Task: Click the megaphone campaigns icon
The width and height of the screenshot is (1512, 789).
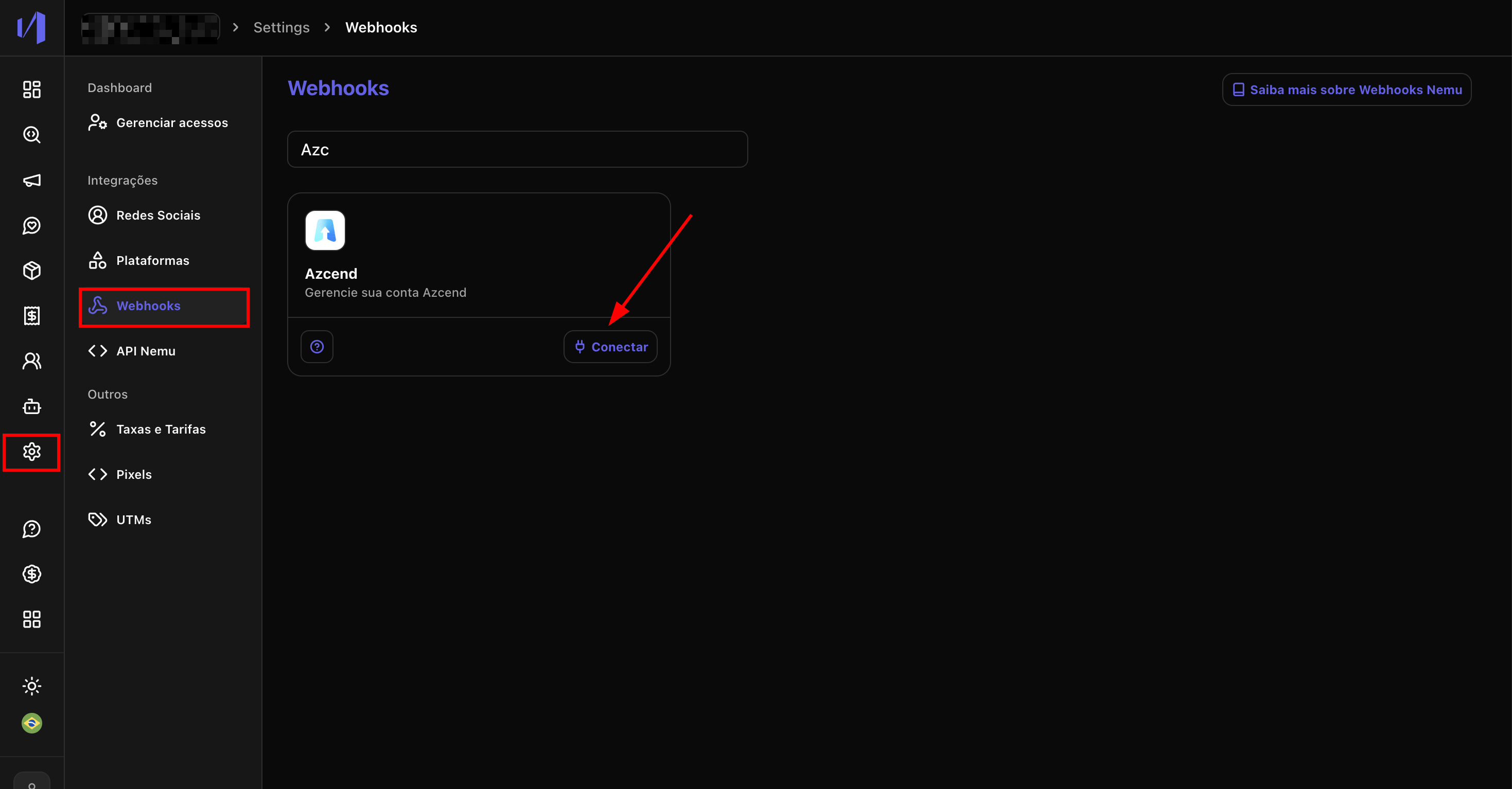Action: [32, 180]
